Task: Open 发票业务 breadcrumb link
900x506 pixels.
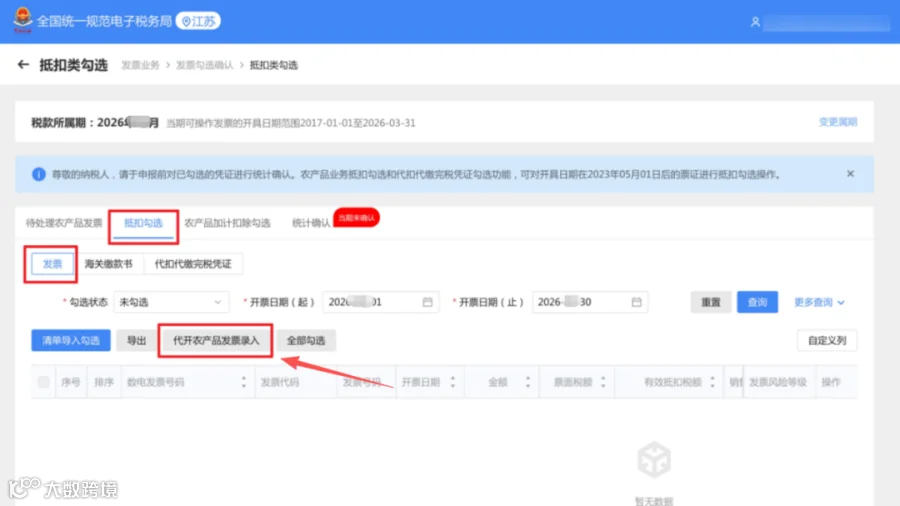Action: tap(140, 65)
